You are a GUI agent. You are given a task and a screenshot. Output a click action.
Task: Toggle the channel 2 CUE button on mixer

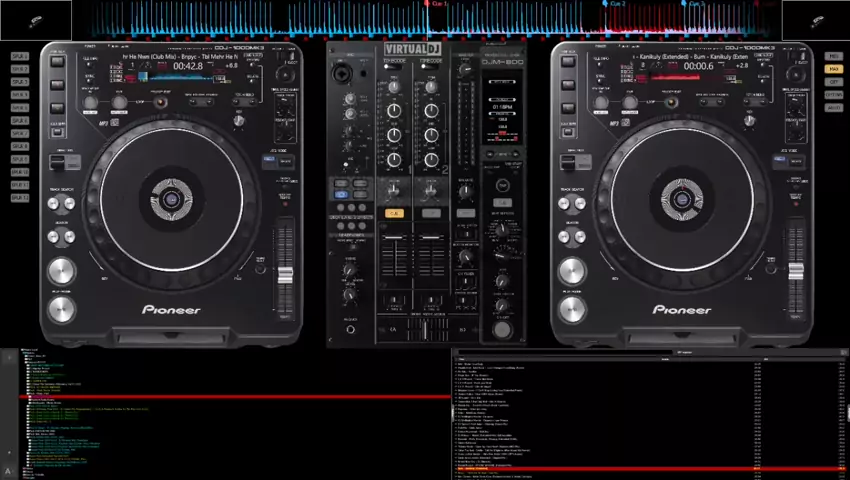pos(432,214)
